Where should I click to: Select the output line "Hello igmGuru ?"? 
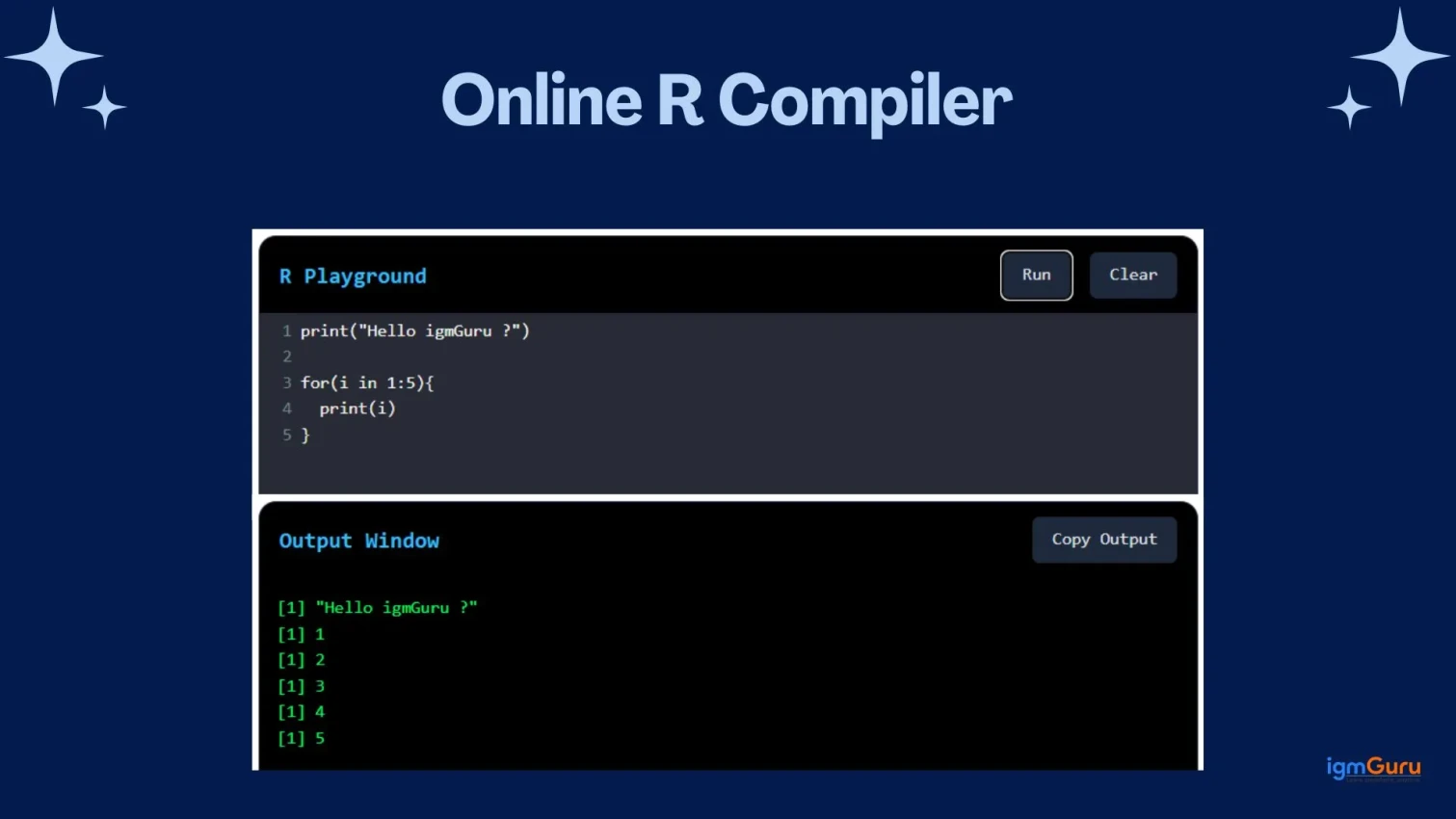[378, 608]
